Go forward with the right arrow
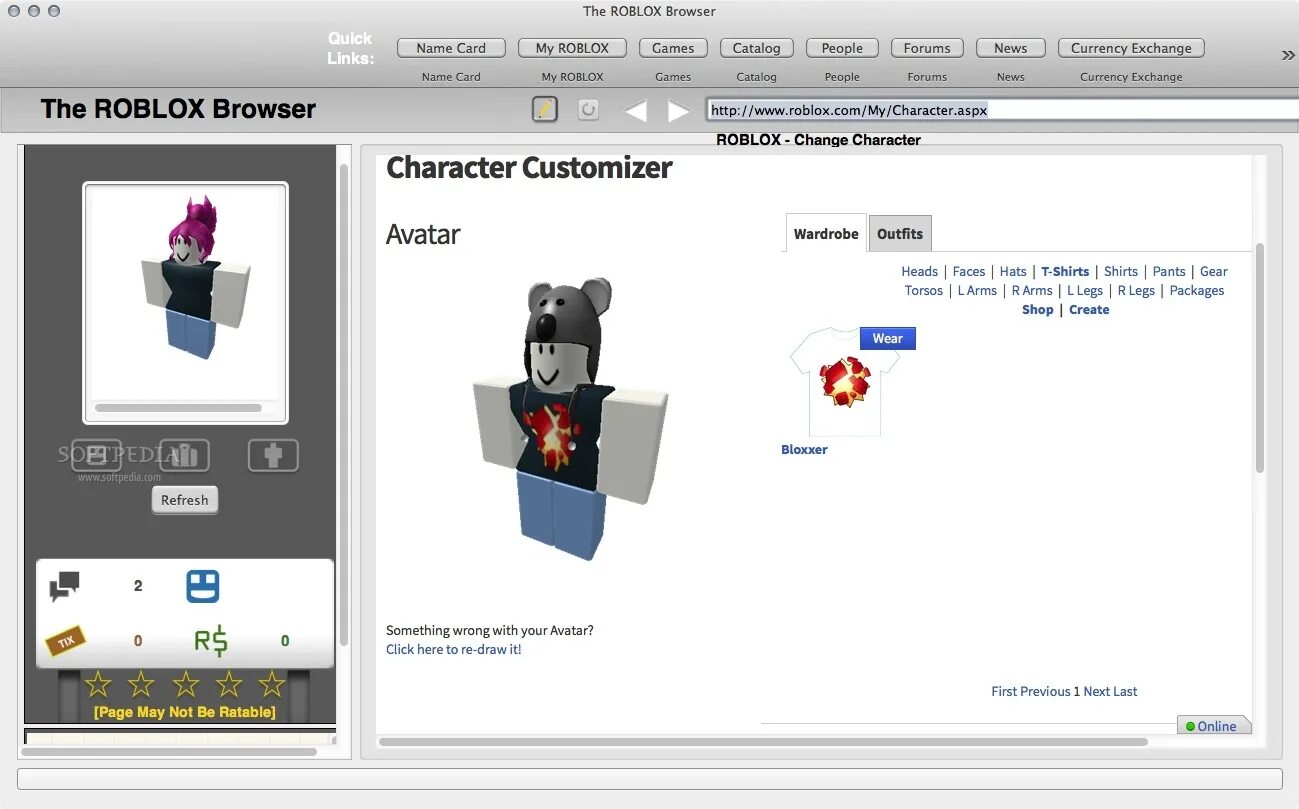This screenshot has width=1299, height=809. pyautogui.click(x=679, y=111)
